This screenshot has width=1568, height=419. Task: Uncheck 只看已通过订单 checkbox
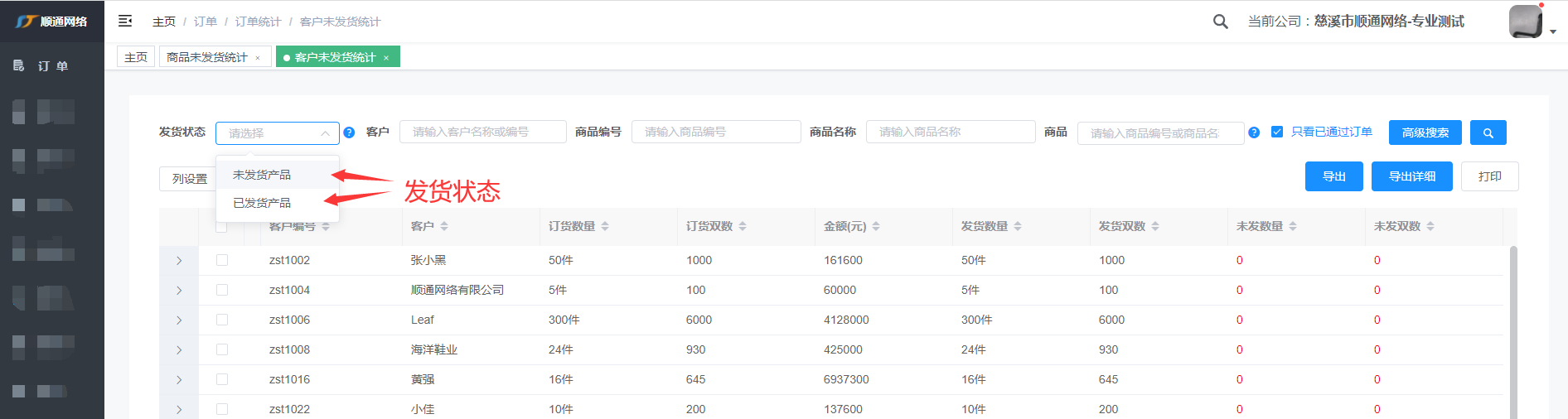(1277, 132)
